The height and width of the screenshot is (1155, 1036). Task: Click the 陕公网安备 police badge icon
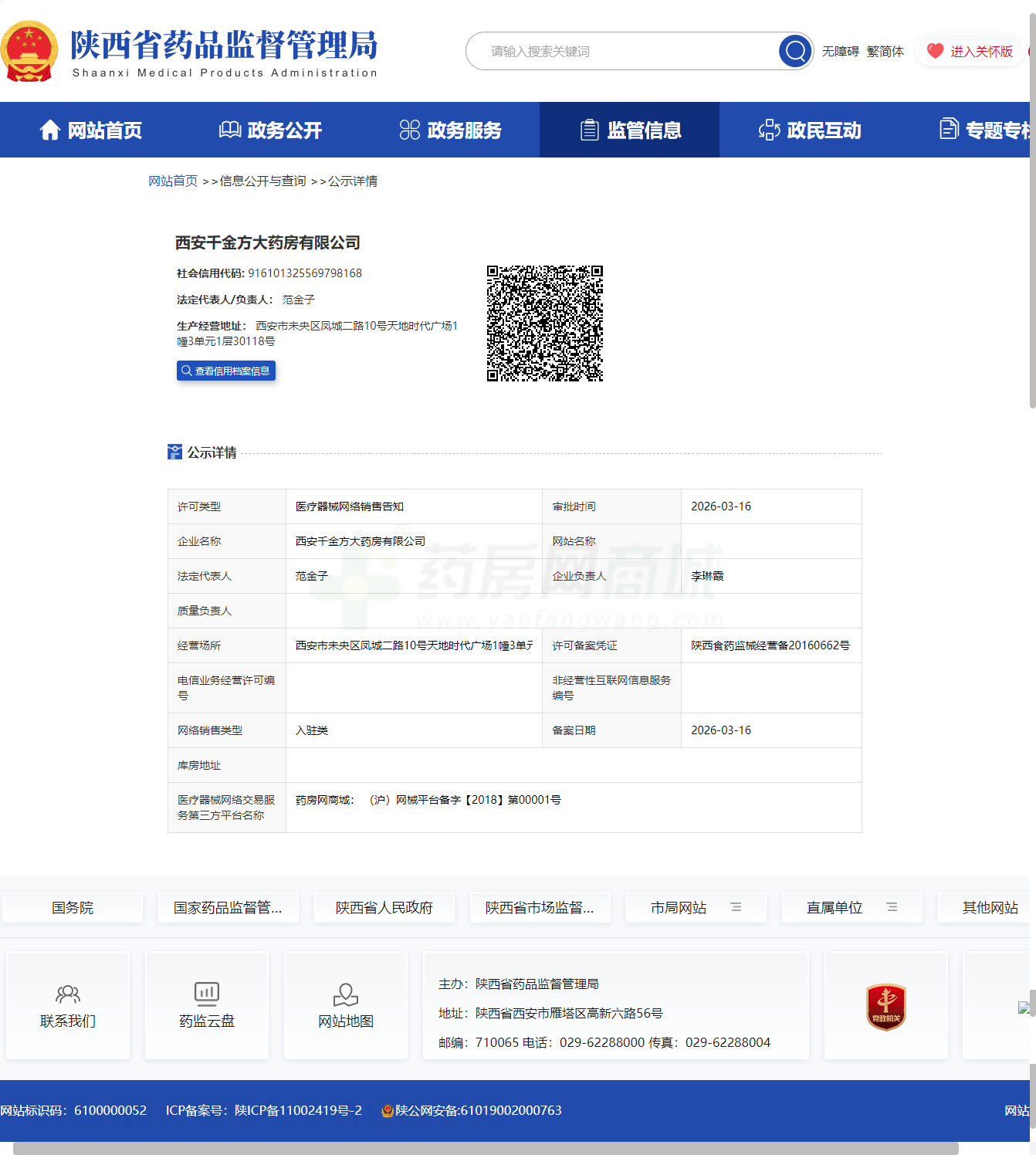(x=388, y=1110)
